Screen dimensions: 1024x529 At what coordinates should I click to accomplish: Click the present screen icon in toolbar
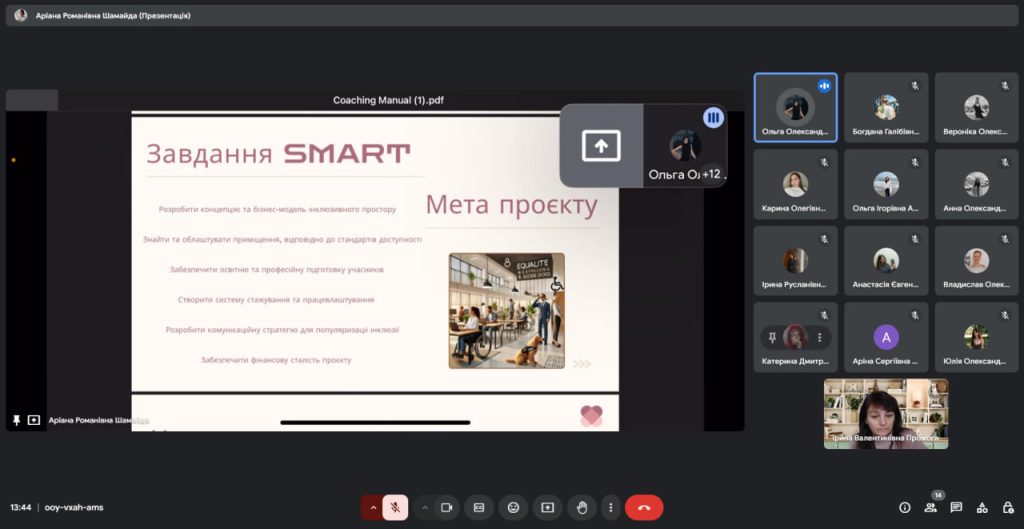547,507
